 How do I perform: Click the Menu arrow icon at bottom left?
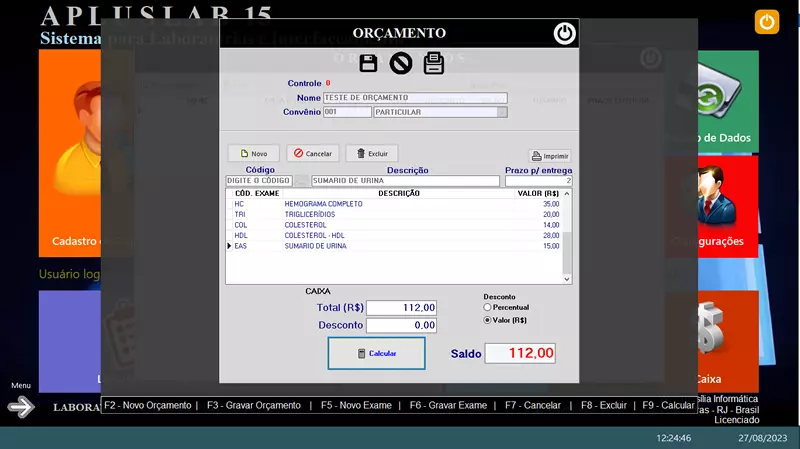click(x=21, y=407)
